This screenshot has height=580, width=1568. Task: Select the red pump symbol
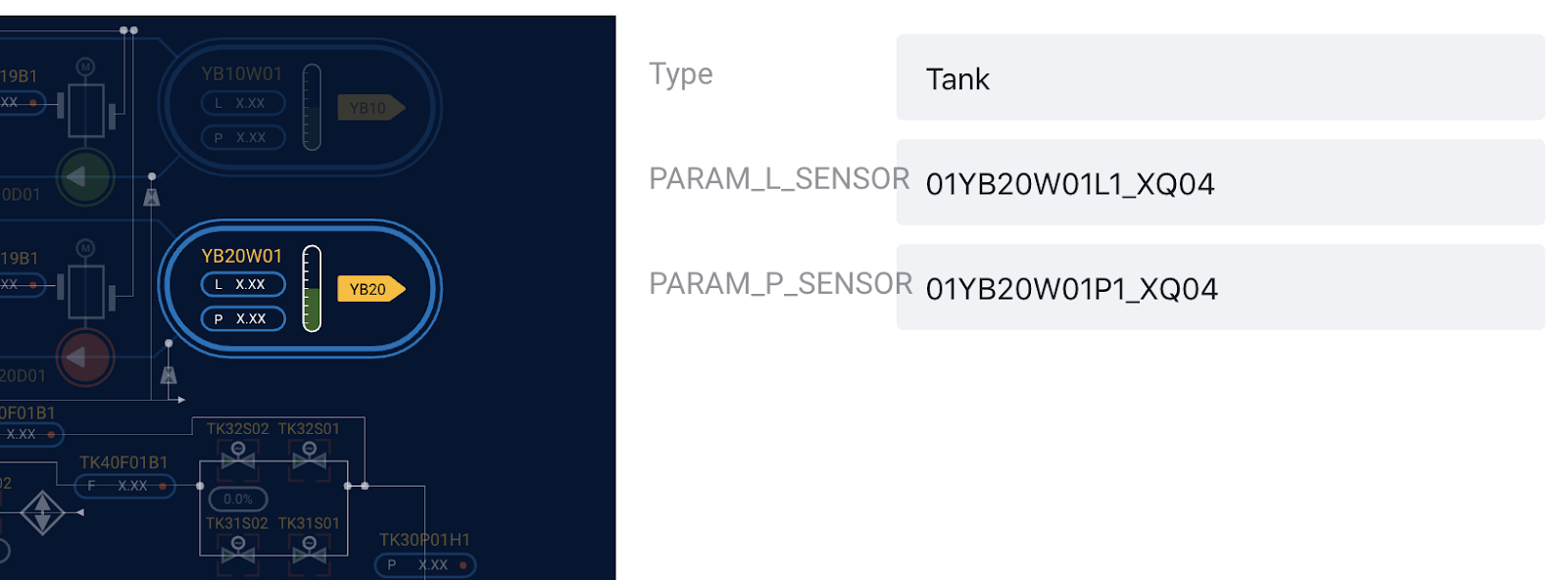(85, 359)
